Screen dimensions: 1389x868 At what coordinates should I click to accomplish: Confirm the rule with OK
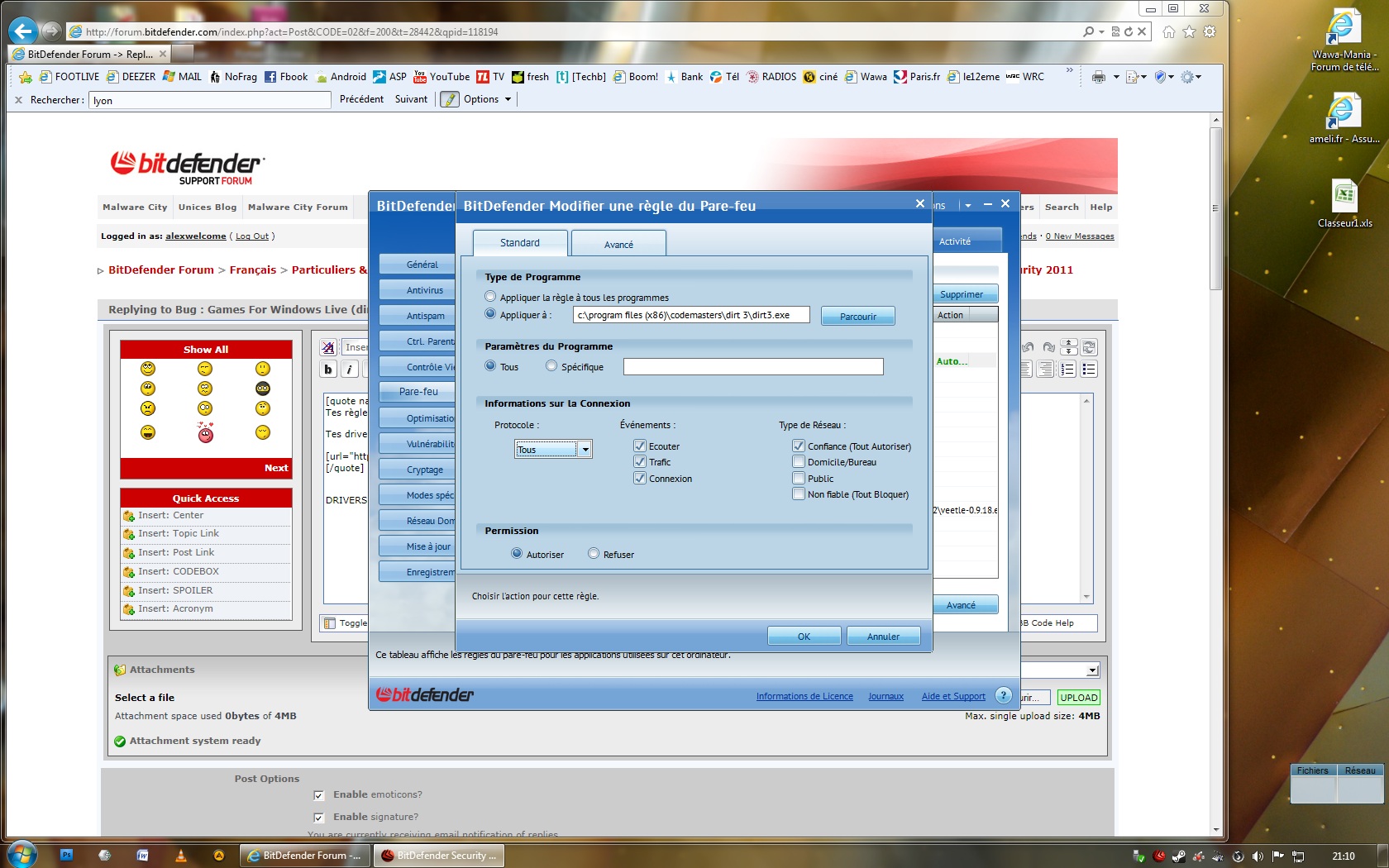click(x=804, y=637)
